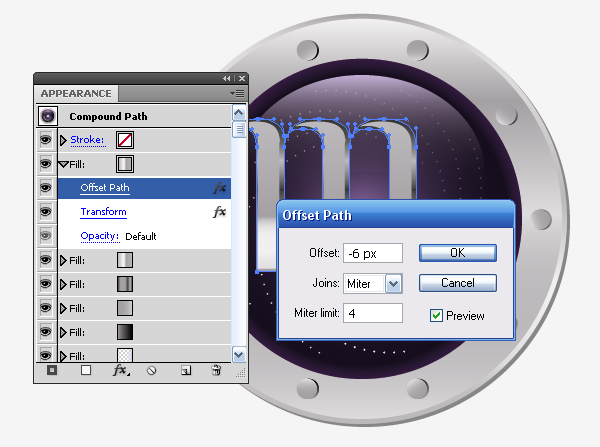Open the Transform effect link

(103, 212)
